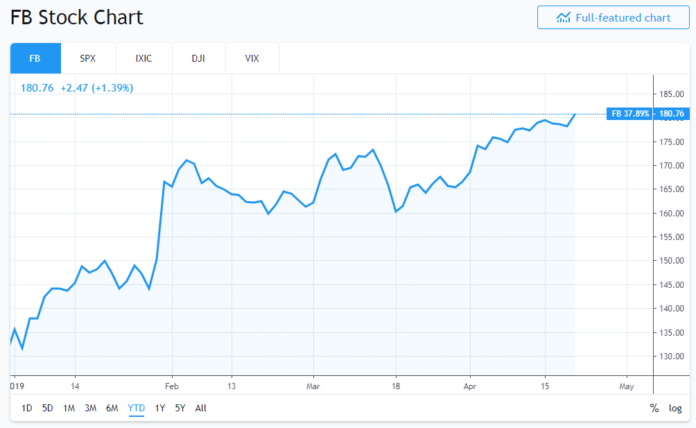This screenshot has height=428, width=696.
Task: Show the 5Y time range
Action: tap(180, 408)
